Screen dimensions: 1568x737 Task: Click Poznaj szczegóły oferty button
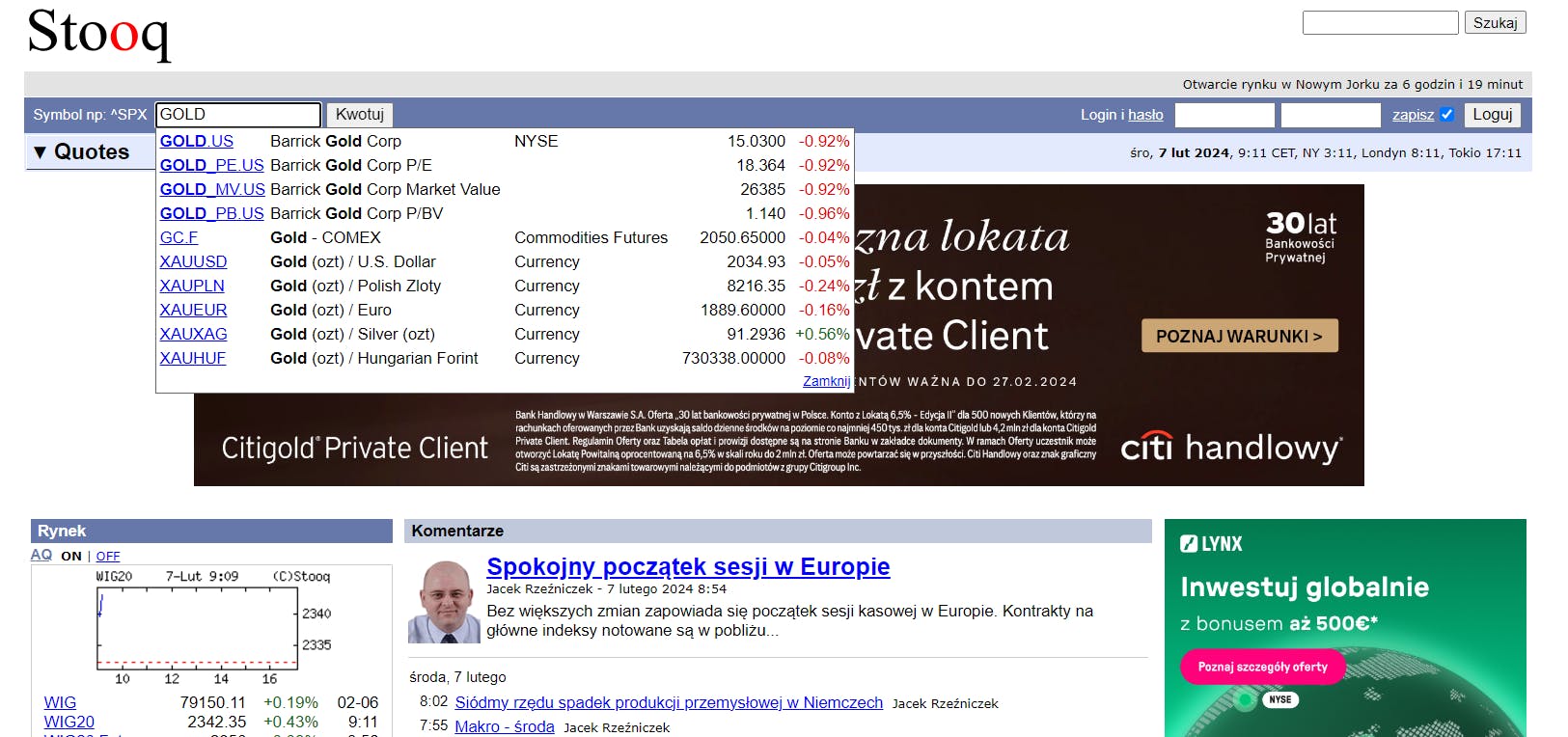1262,667
